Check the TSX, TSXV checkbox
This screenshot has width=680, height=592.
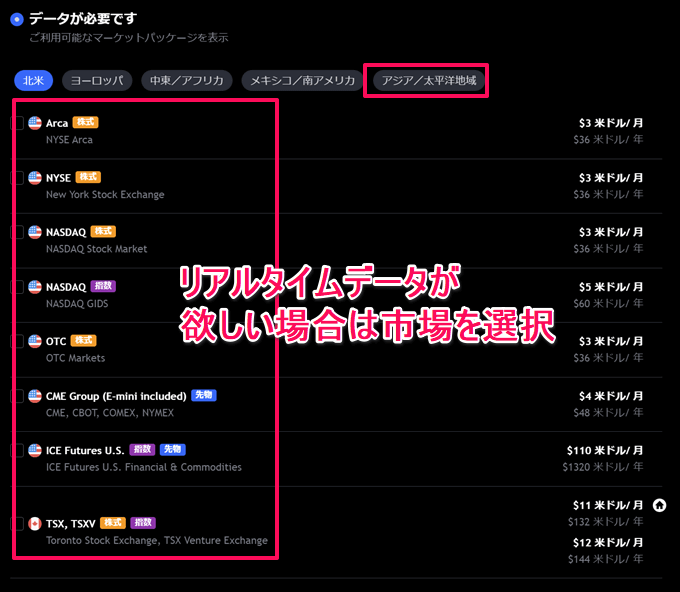pos(17,523)
